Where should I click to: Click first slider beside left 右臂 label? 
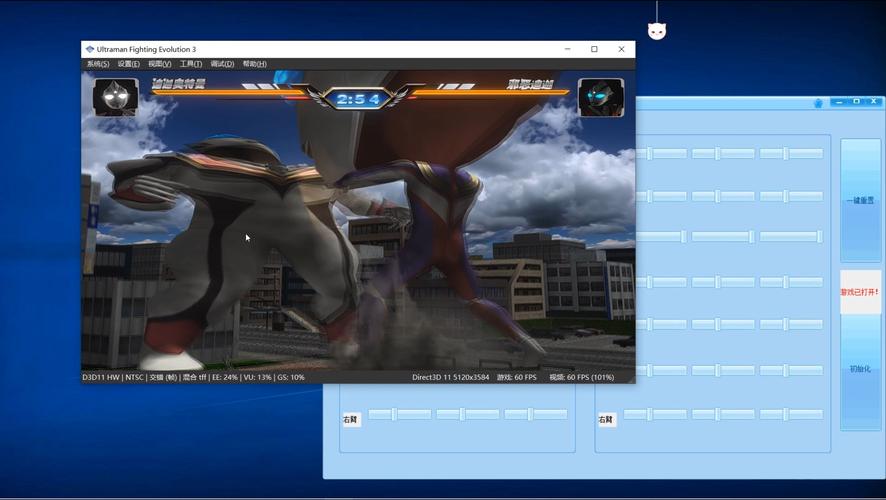pyautogui.click(x=397, y=414)
